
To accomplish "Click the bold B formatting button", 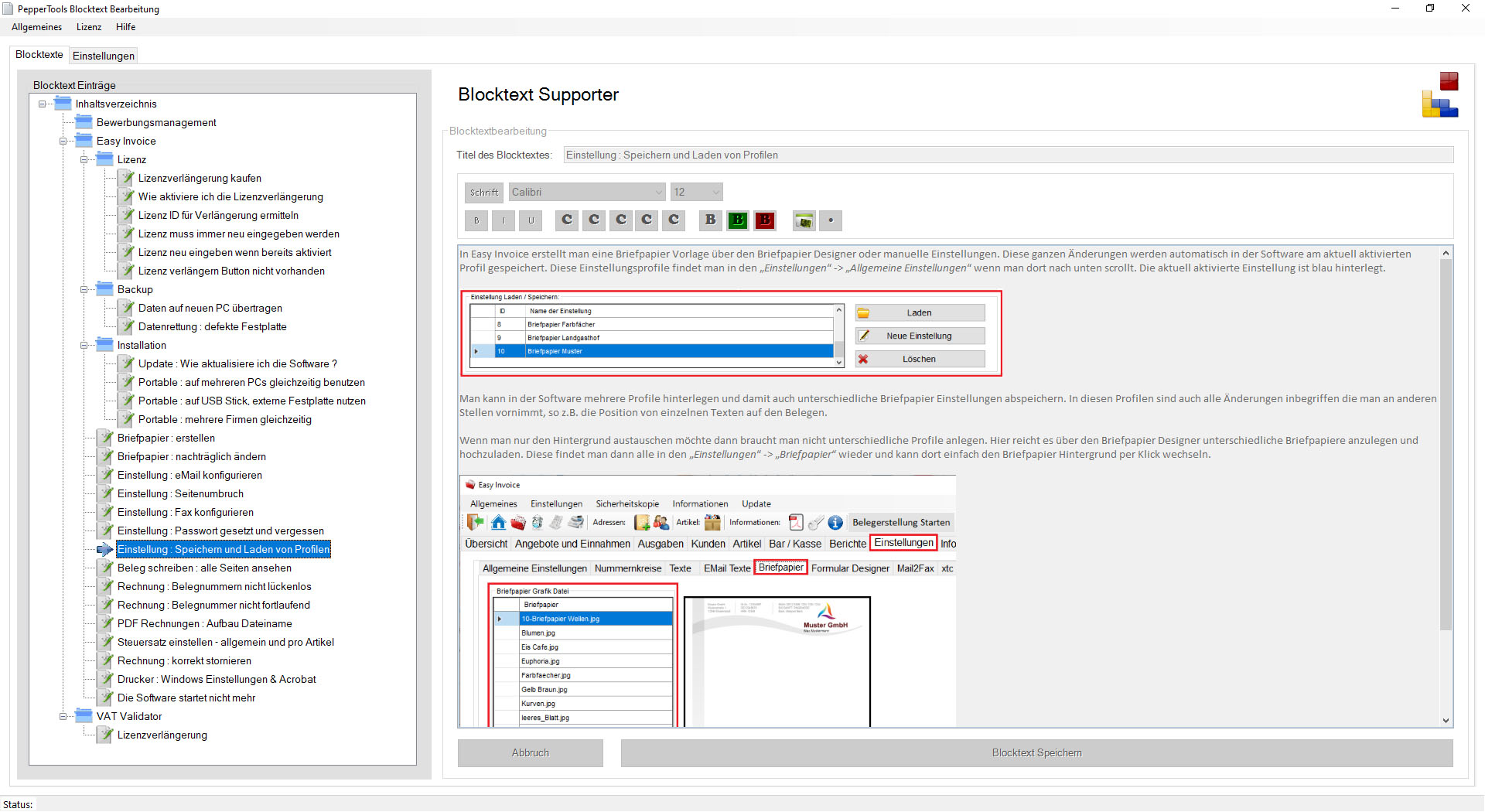I will coord(476,220).
